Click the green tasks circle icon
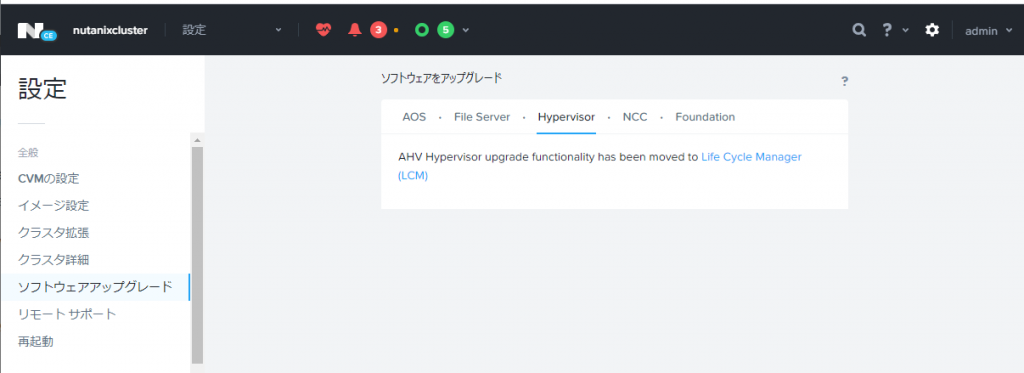This screenshot has height=373, width=1024. point(422,30)
